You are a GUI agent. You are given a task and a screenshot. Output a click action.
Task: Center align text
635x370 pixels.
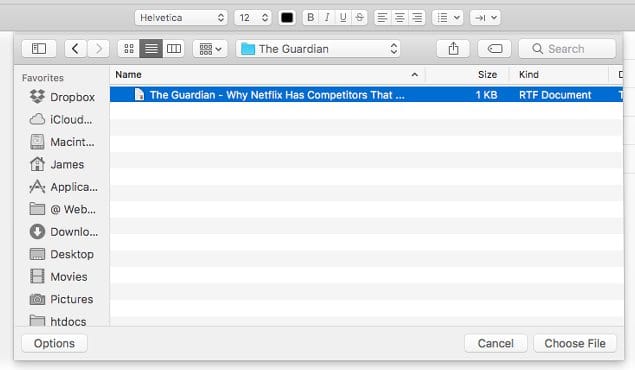[x=400, y=17]
